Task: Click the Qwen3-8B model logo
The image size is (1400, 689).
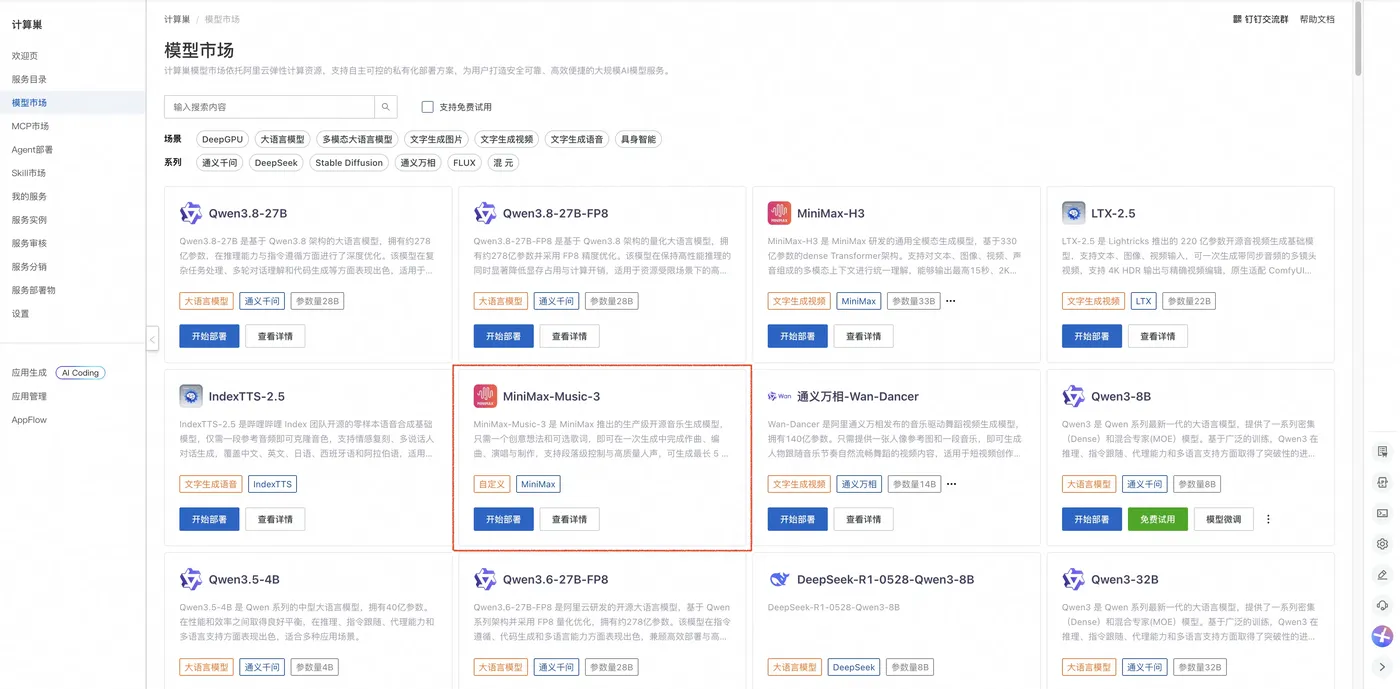Action: (x=1073, y=396)
